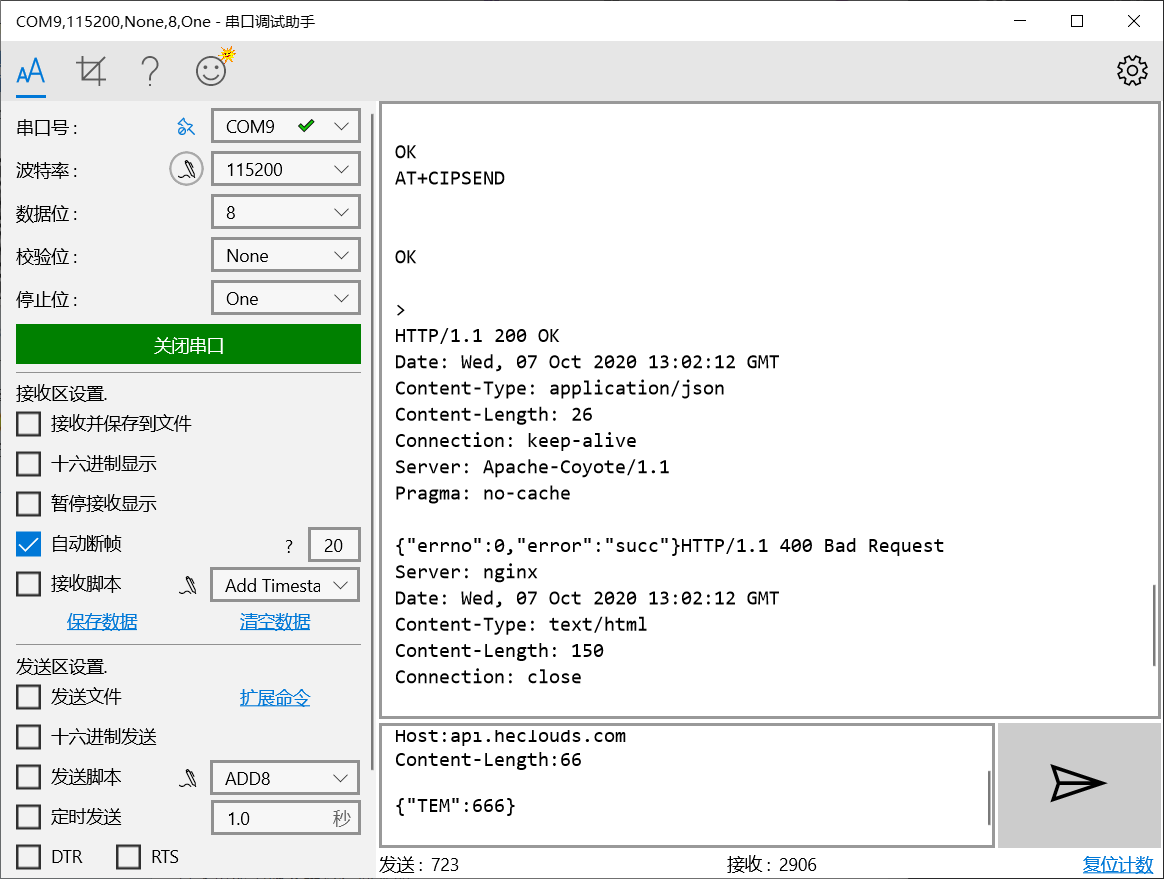
Task: Click the smiley face feedback icon
Action: (x=210, y=71)
